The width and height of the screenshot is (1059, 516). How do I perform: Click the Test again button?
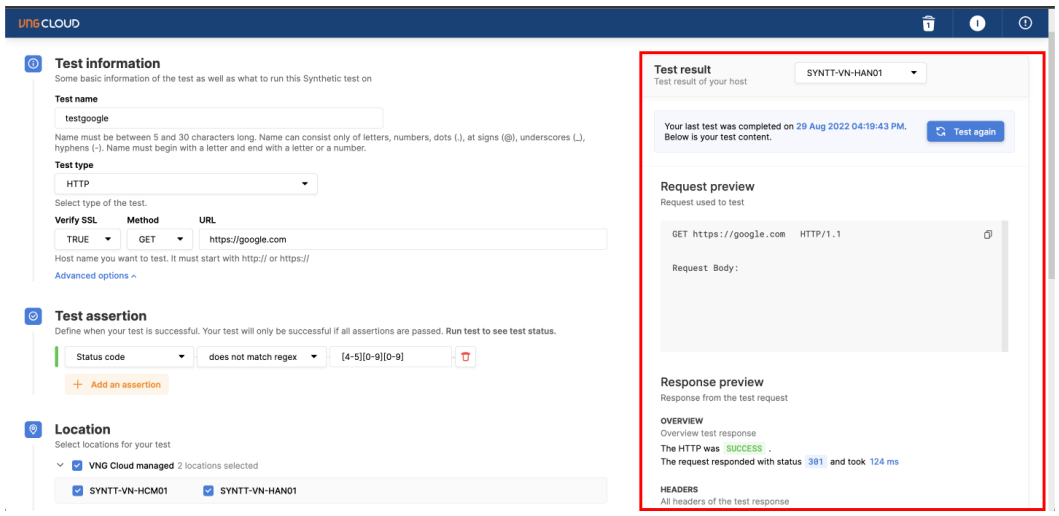(964, 132)
